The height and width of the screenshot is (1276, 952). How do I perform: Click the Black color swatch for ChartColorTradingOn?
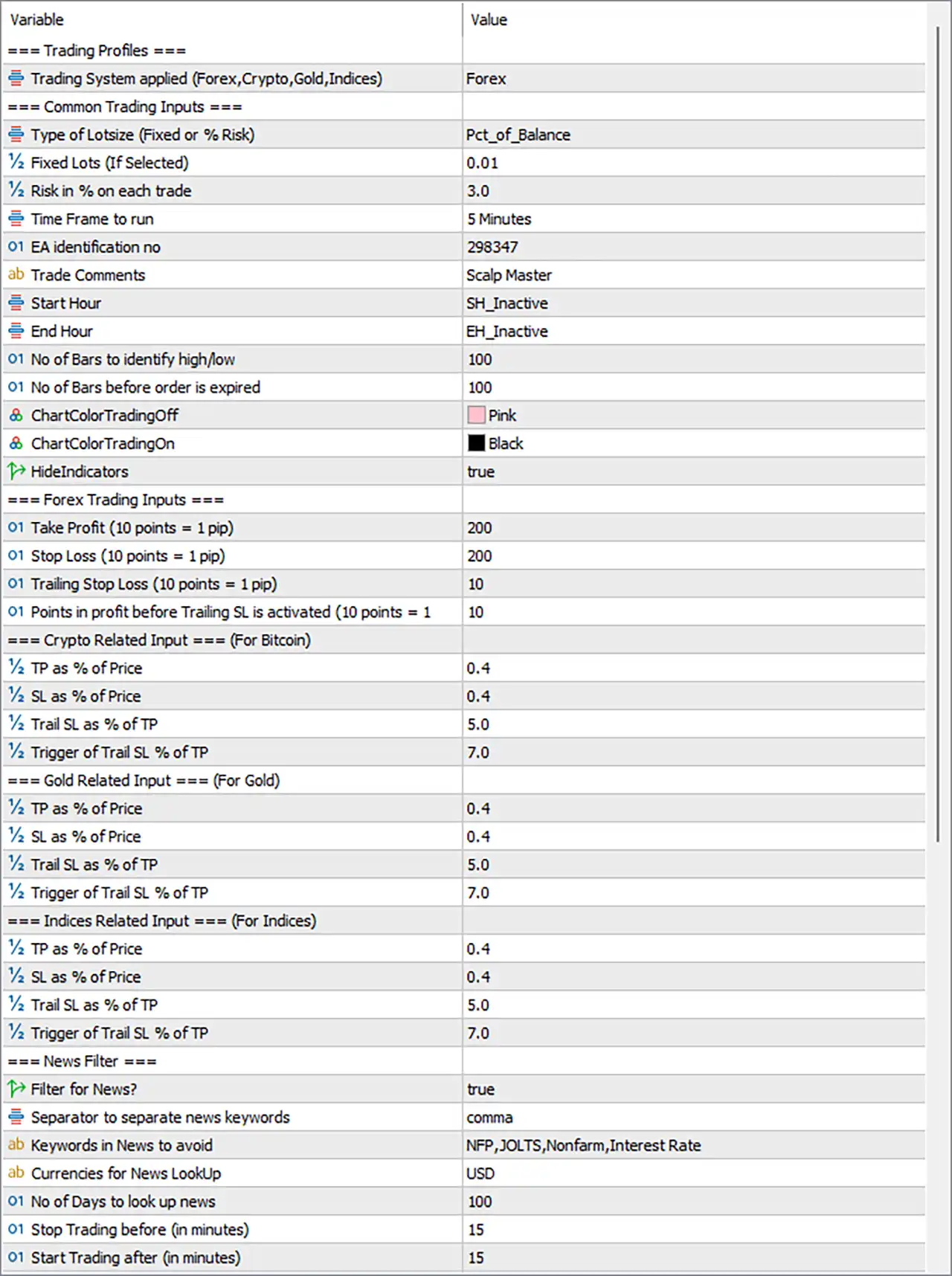point(476,444)
